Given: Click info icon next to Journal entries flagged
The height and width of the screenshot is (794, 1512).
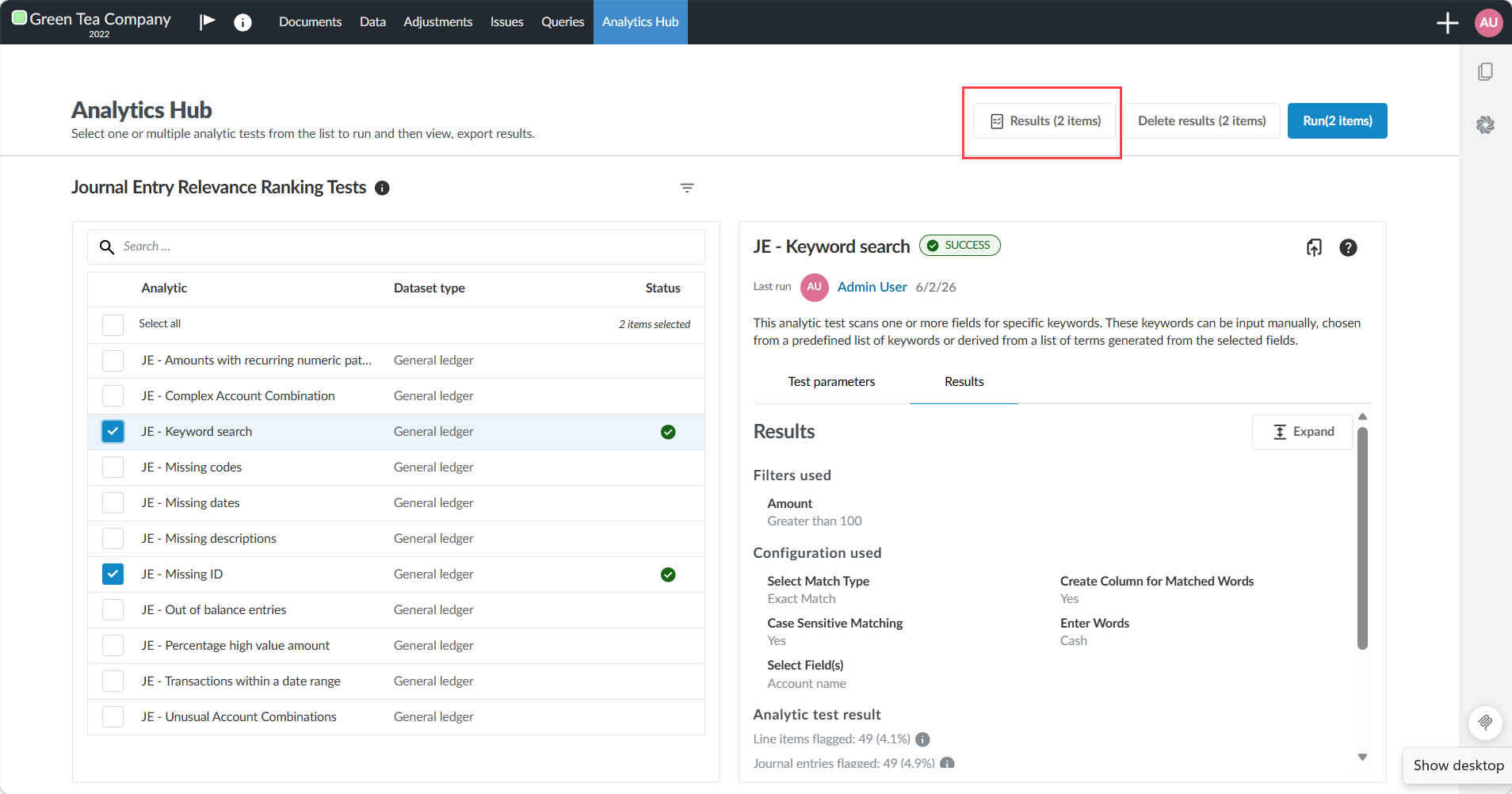Looking at the screenshot, I should 947,764.
